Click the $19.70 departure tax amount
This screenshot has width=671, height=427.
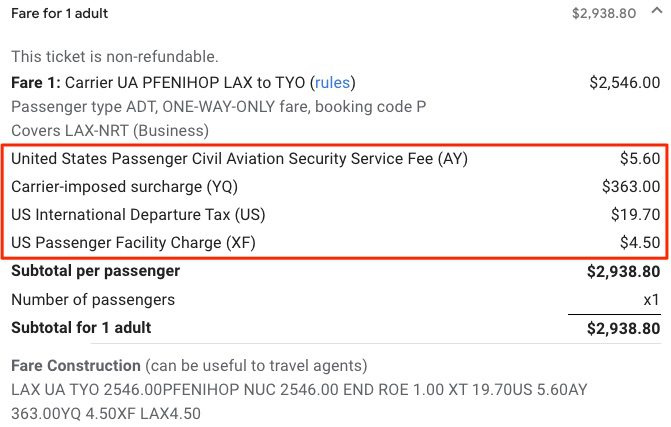tap(635, 214)
